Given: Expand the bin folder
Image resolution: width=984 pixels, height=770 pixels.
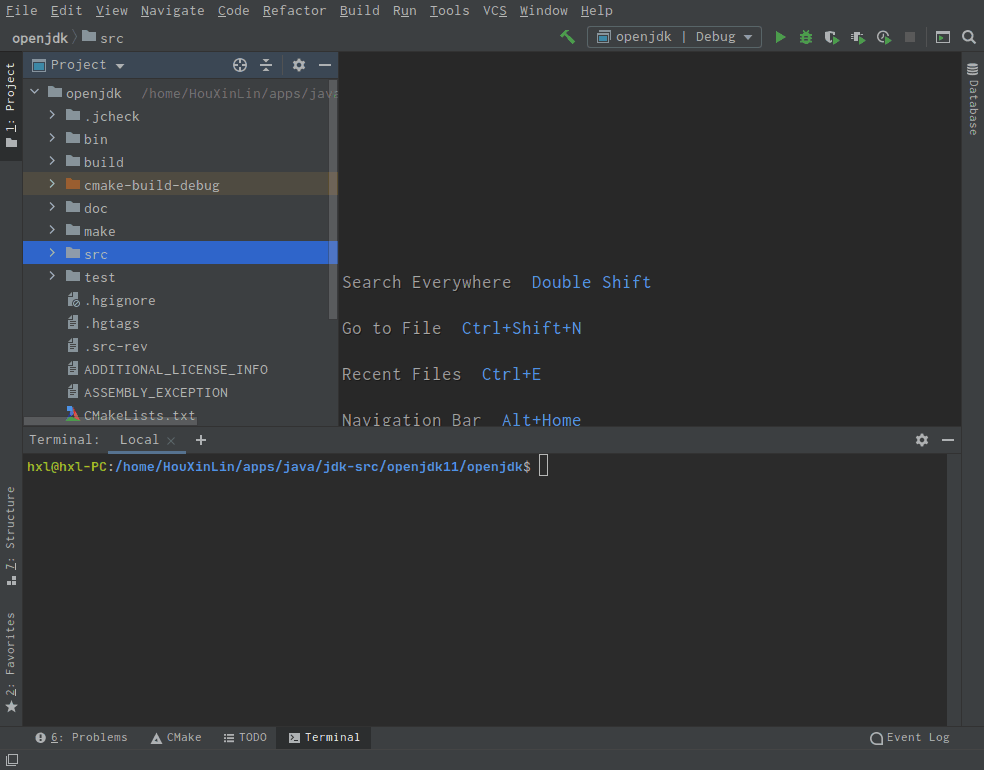Looking at the screenshot, I should [52, 139].
